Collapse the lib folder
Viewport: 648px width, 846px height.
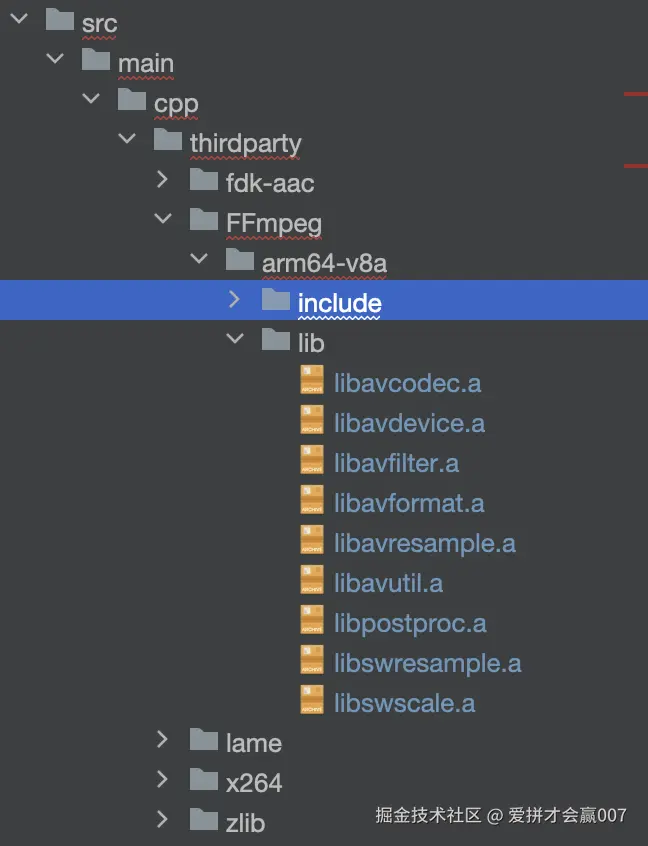[x=234, y=340]
